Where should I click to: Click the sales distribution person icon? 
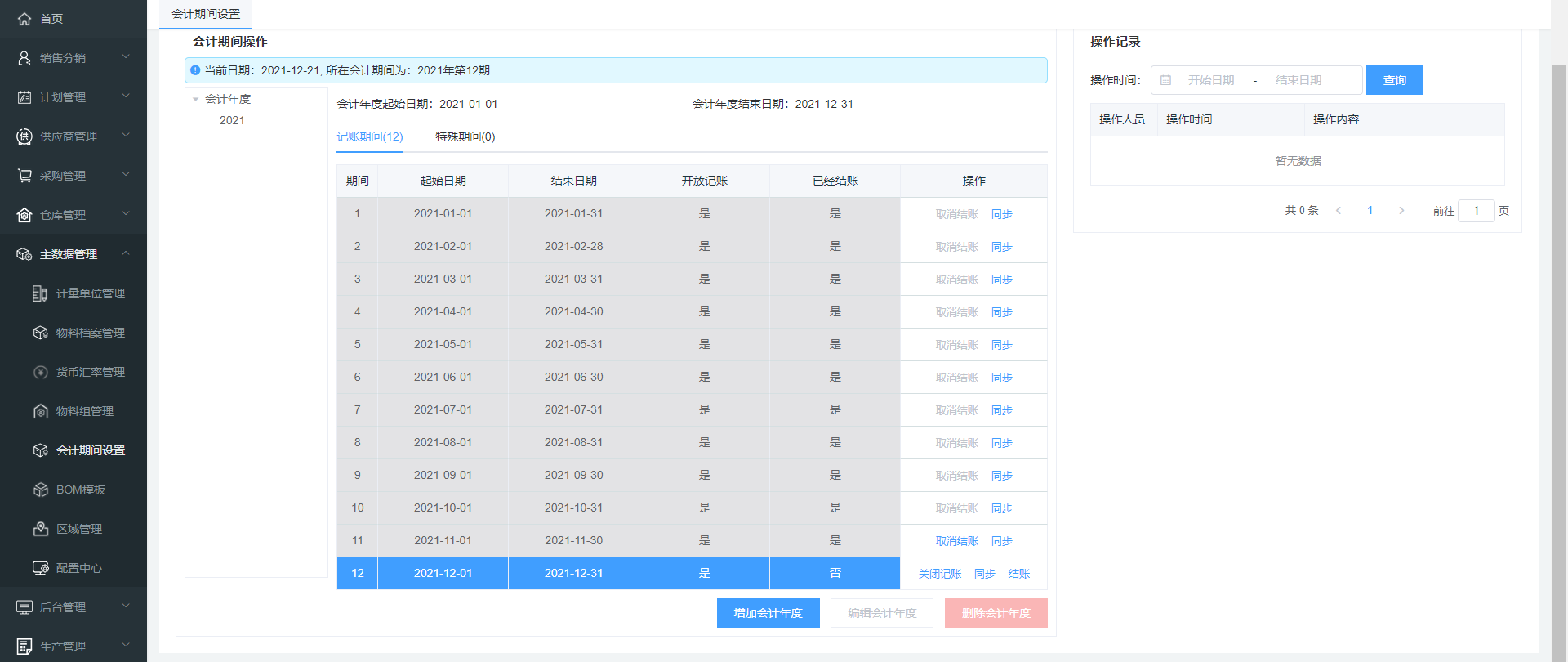(x=24, y=58)
